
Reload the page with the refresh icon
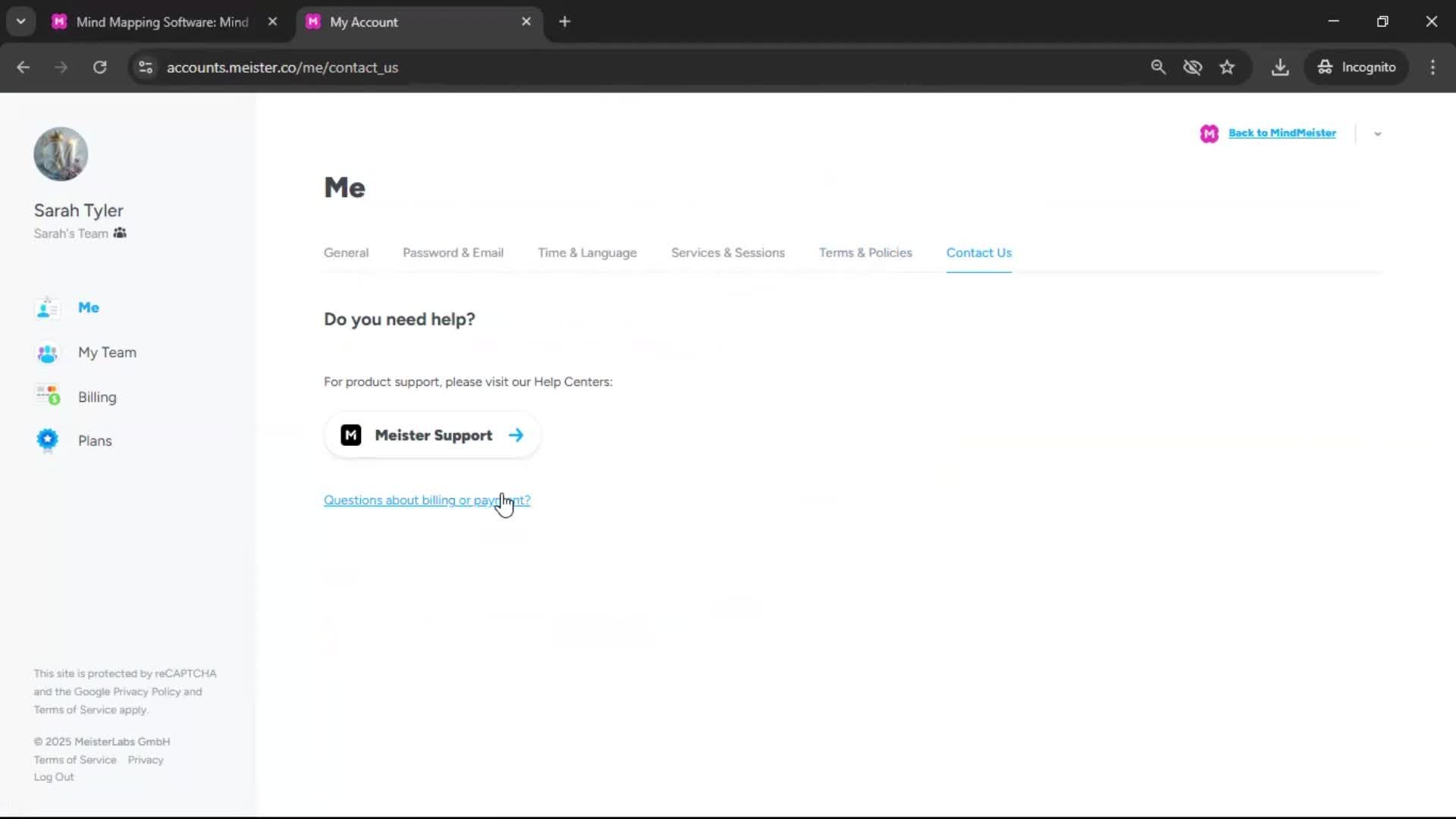coord(99,67)
